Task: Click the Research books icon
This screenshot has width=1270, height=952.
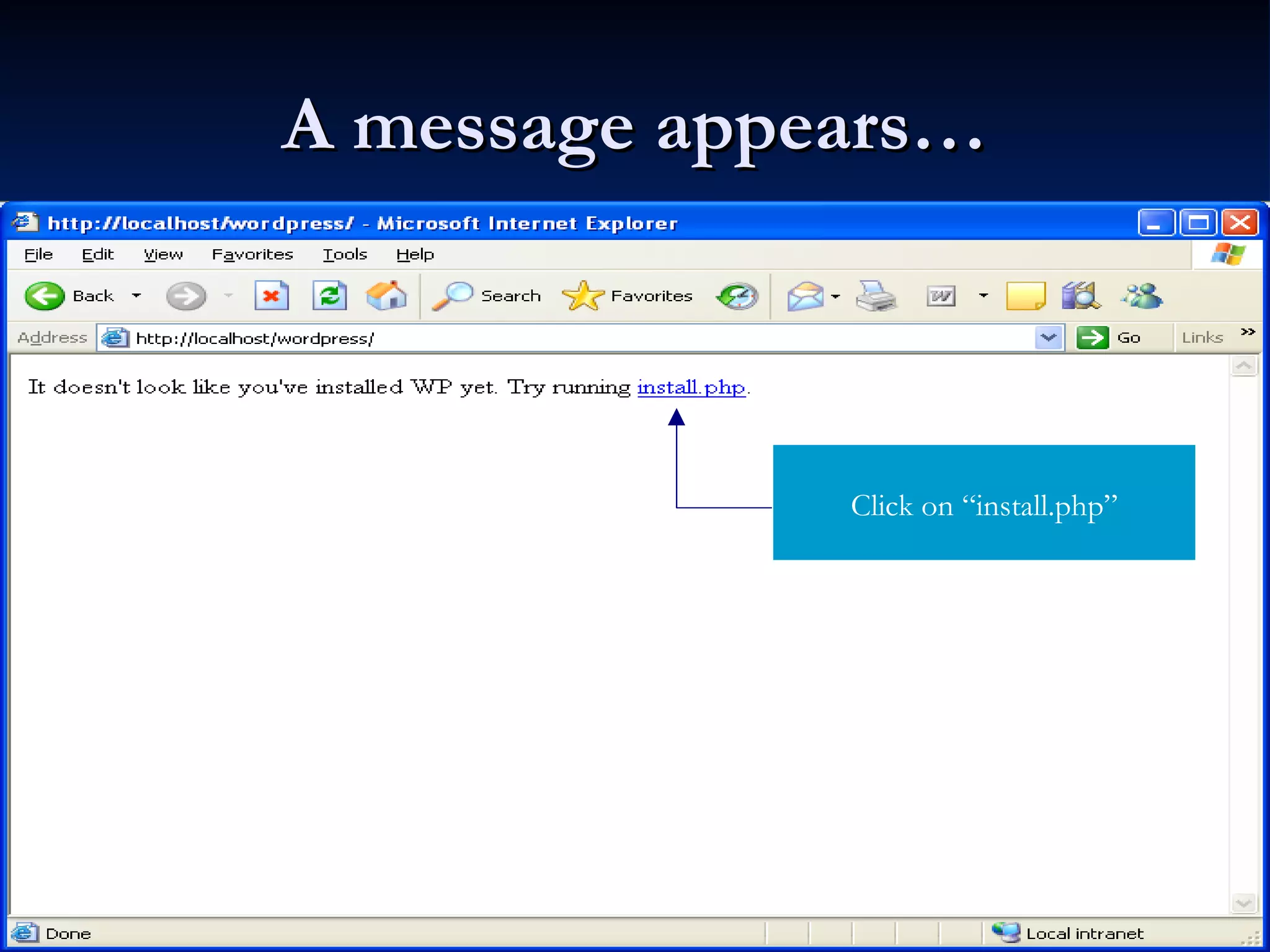Action: 1081,296
